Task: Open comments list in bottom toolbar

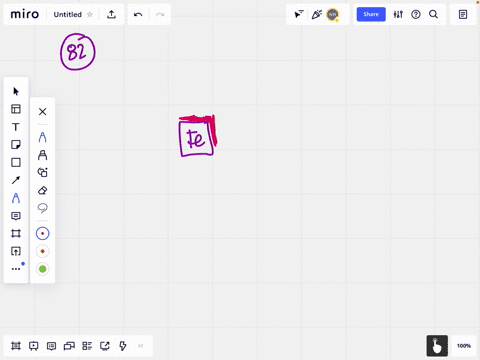Action: 51,346
